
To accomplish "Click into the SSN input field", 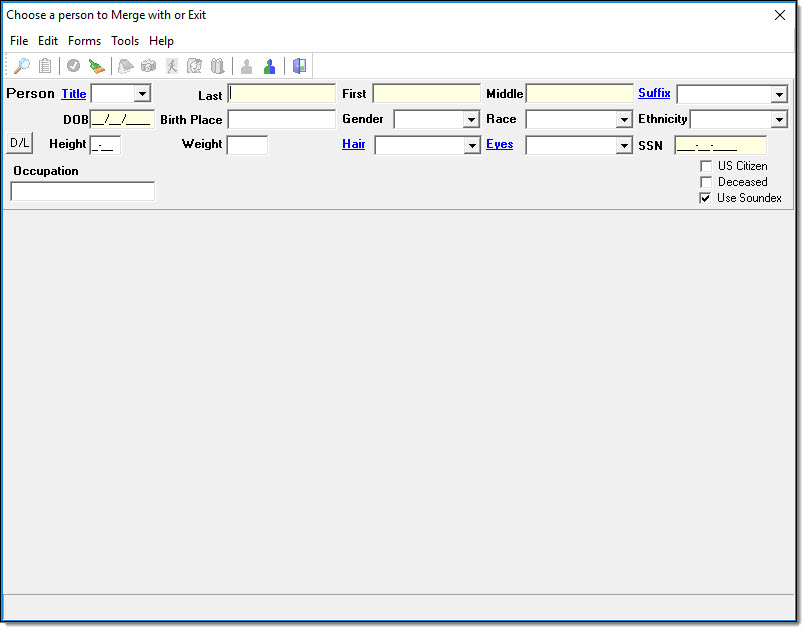I will point(720,145).
